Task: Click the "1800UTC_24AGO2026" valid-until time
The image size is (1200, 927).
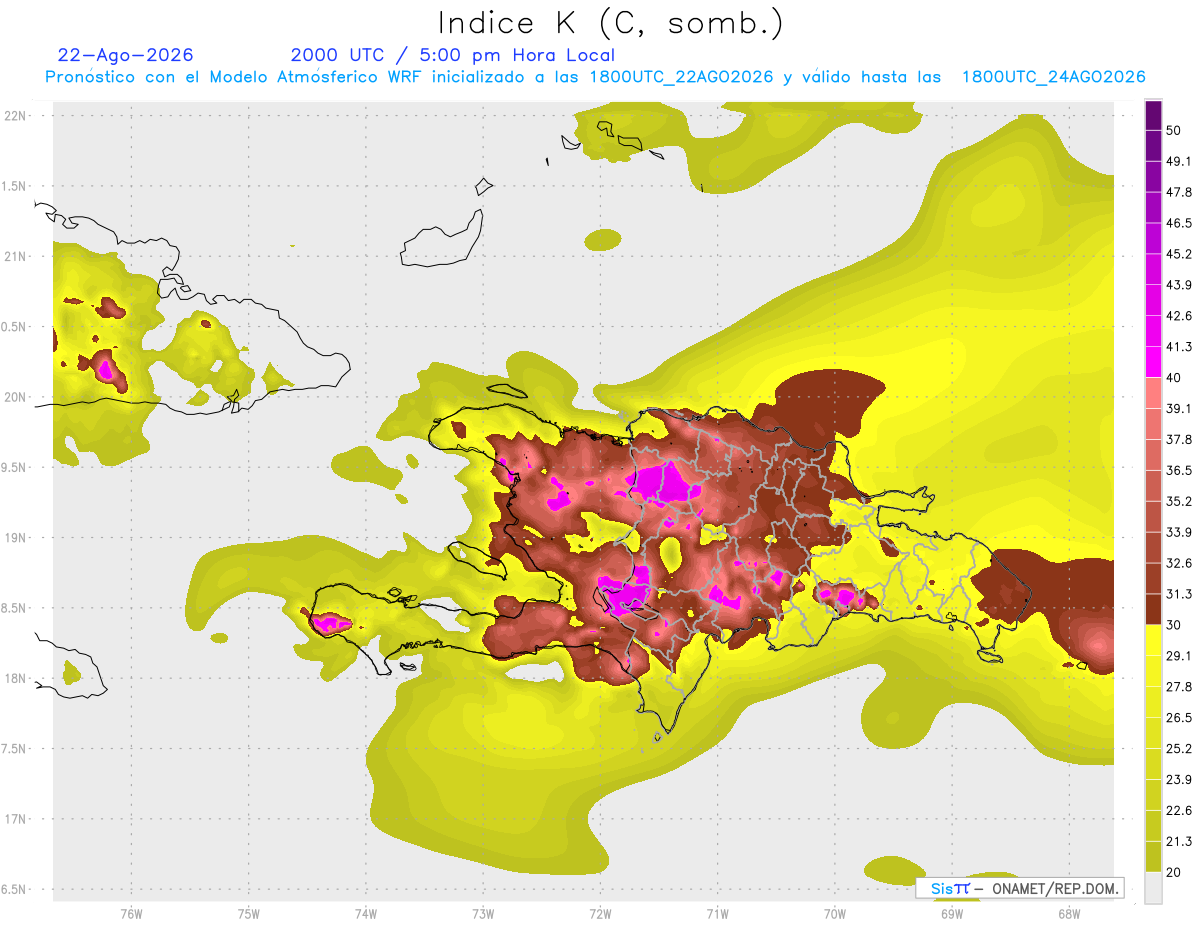Action: (x=1054, y=77)
